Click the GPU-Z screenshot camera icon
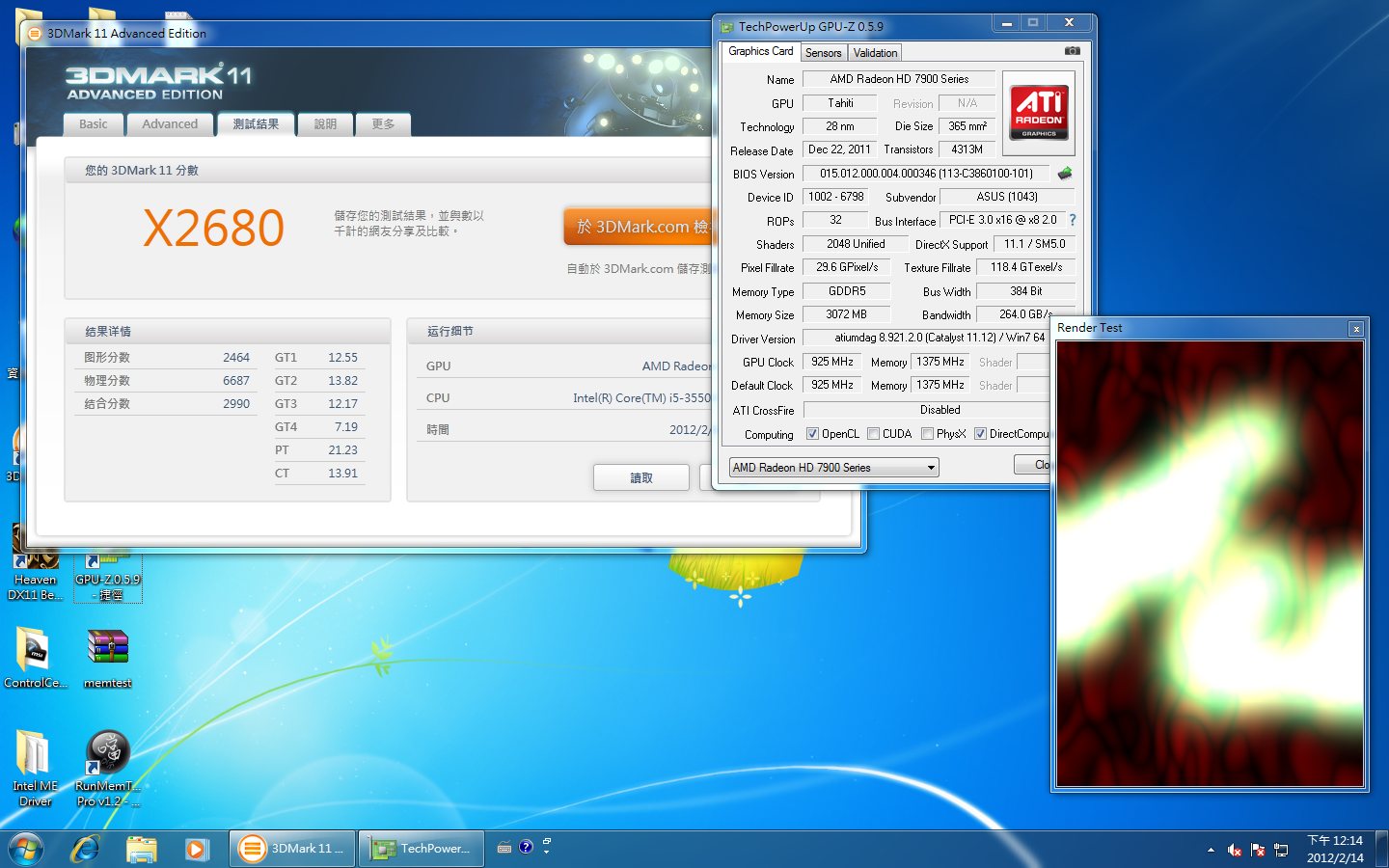This screenshot has width=1389, height=868. point(1072,51)
